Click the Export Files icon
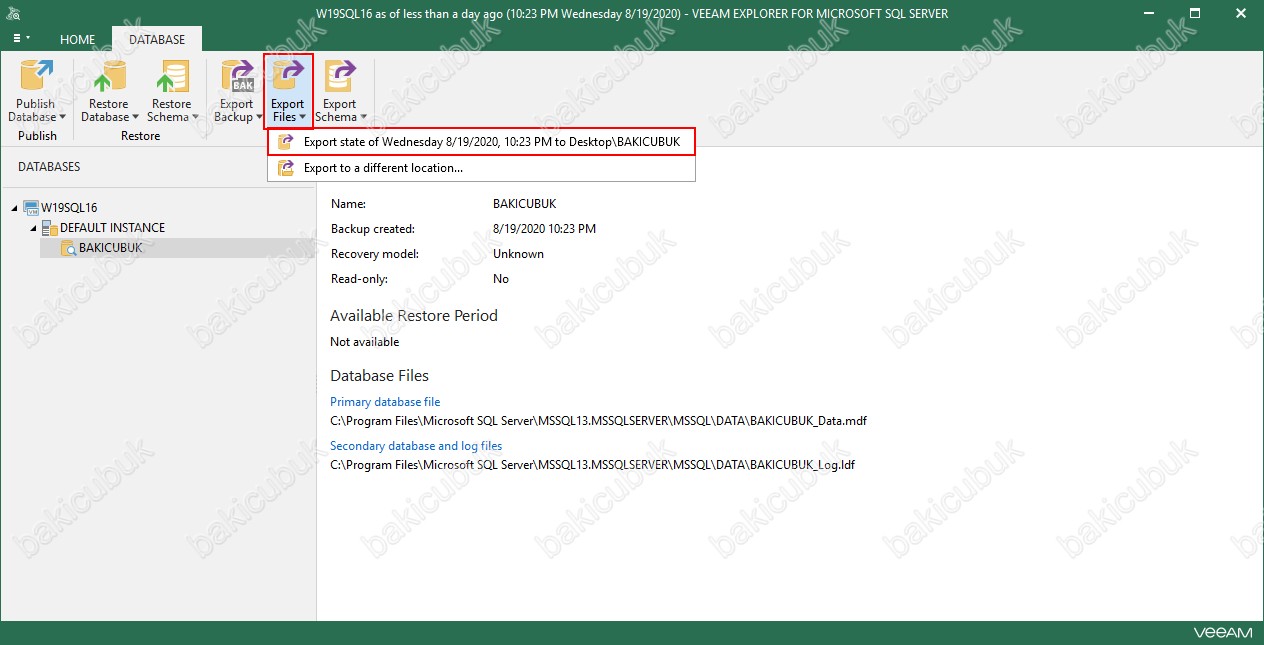Screen dimensions: 1264x645 pyautogui.click(x=288, y=76)
